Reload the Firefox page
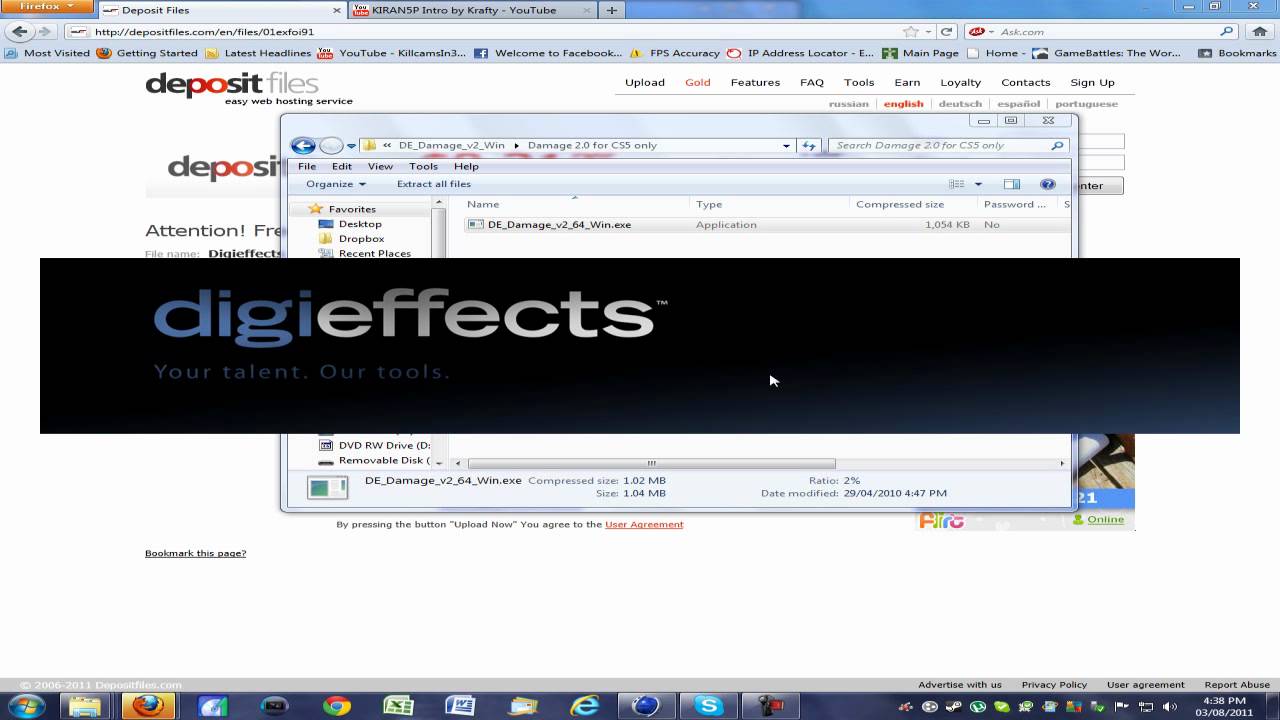The width and height of the screenshot is (1280, 720). [946, 32]
